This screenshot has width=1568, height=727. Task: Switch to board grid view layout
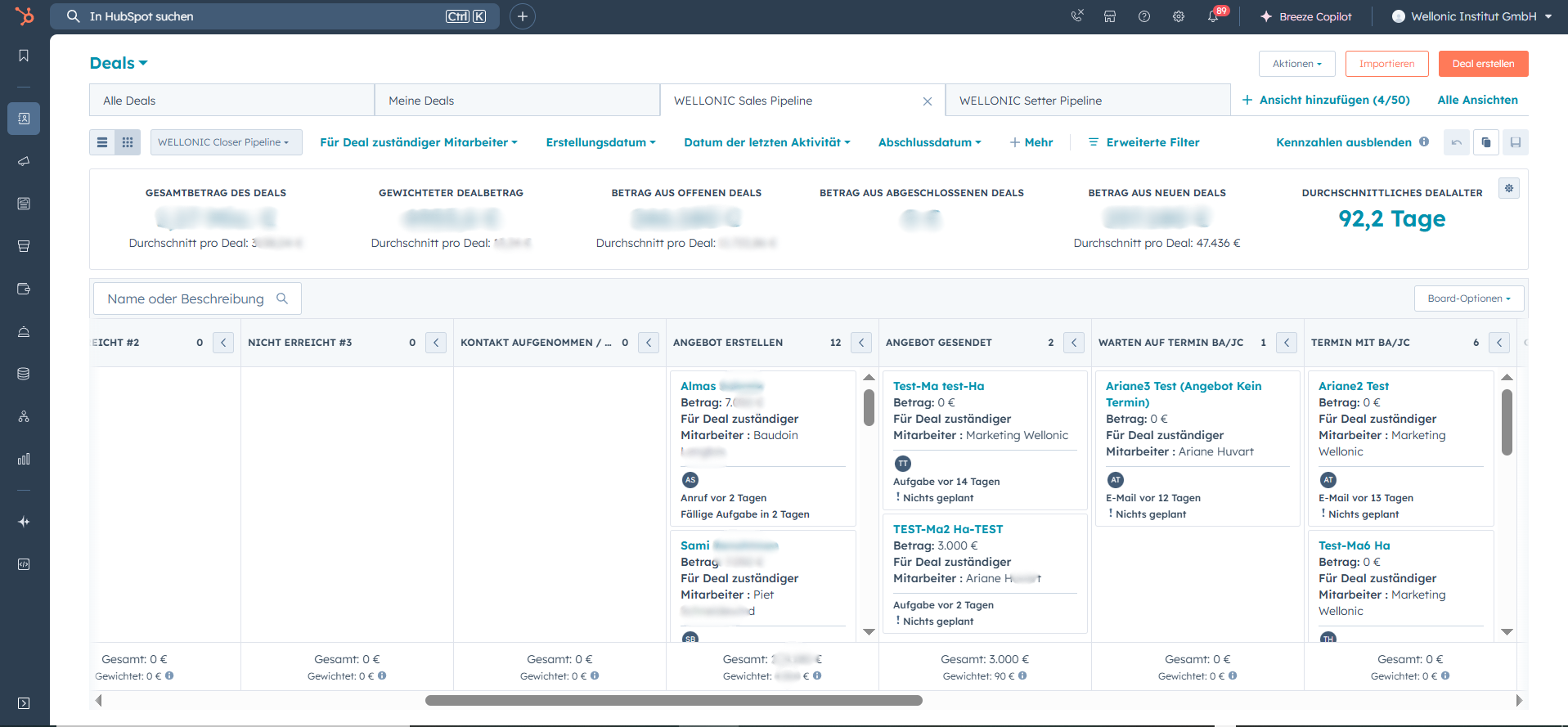pos(128,142)
